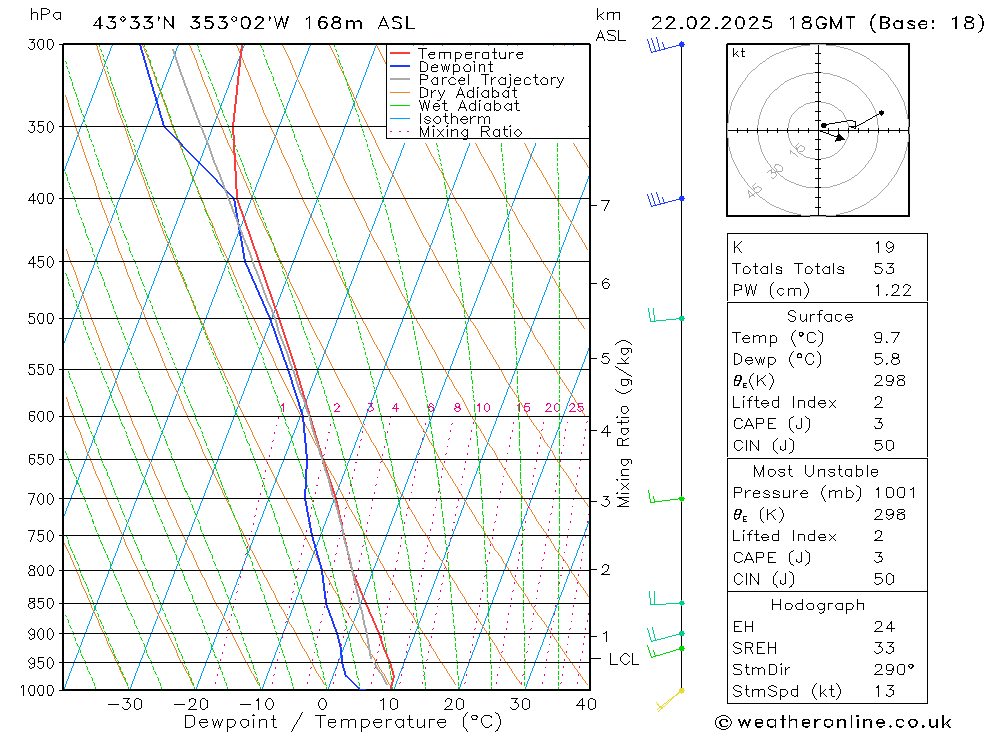Click the SREH value 33
The image size is (1000, 733).
click(885, 648)
